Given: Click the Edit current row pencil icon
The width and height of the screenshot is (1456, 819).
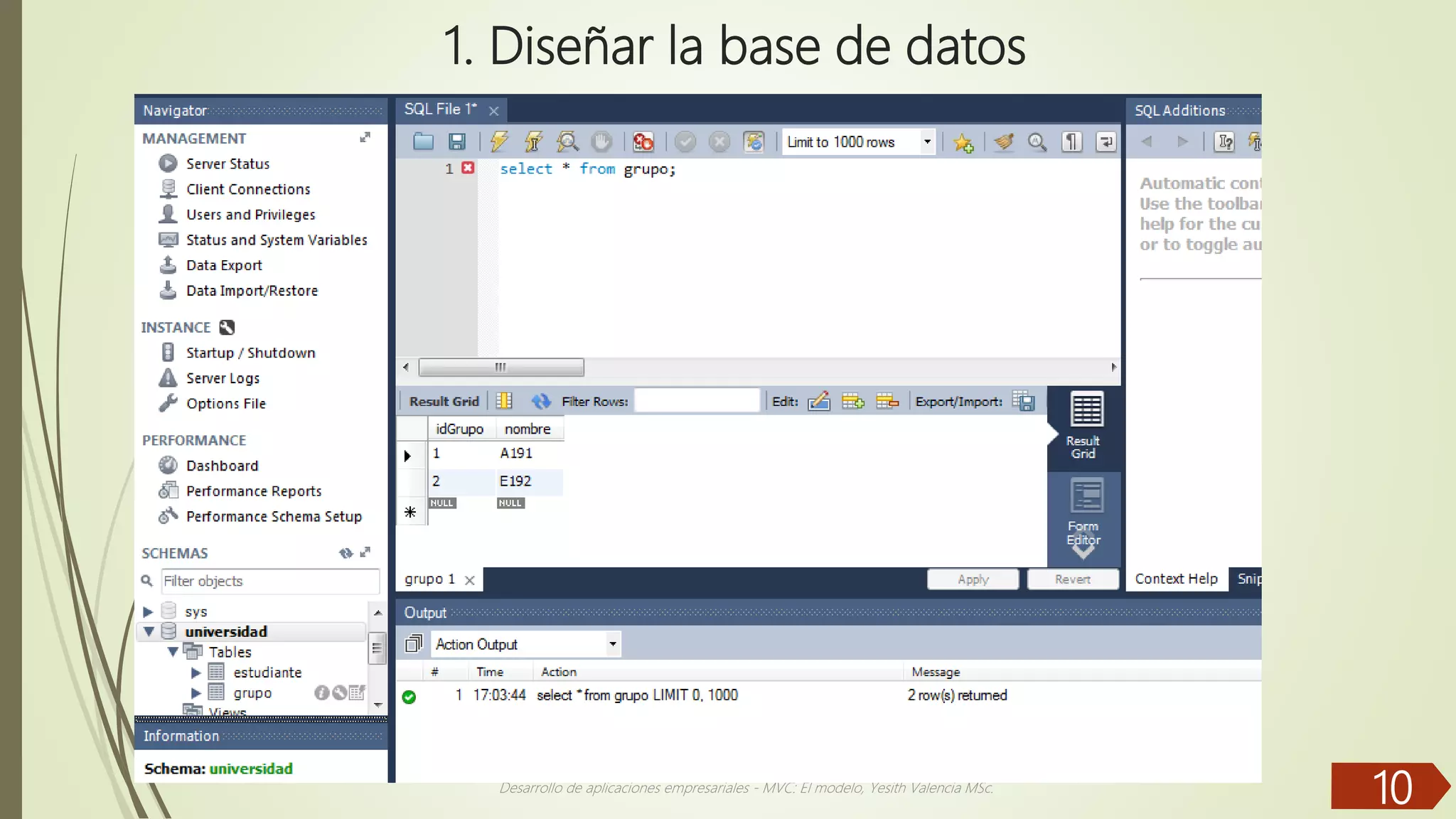Looking at the screenshot, I should click(819, 402).
